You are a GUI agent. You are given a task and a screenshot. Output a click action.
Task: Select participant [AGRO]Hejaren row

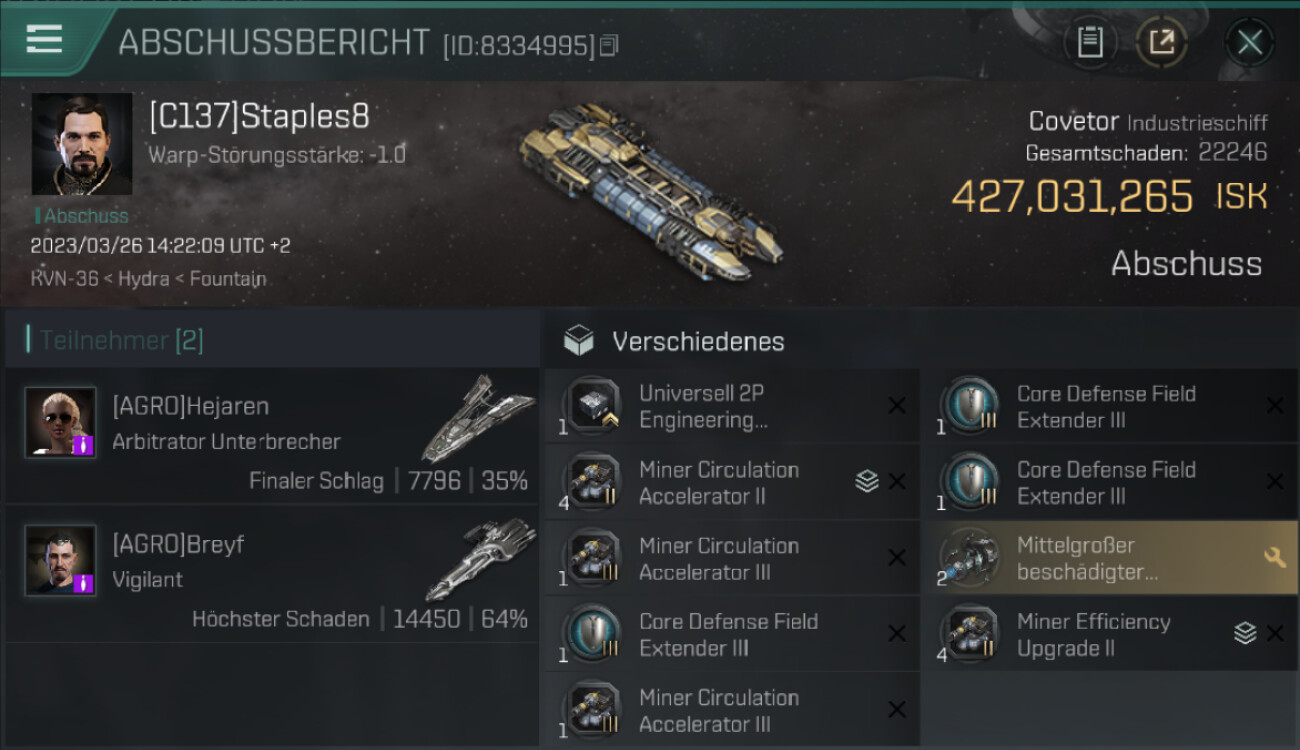(x=272, y=436)
